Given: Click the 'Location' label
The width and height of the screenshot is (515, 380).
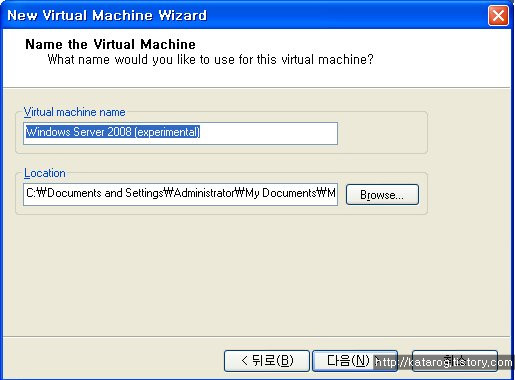Looking at the screenshot, I should coord(45,173).
